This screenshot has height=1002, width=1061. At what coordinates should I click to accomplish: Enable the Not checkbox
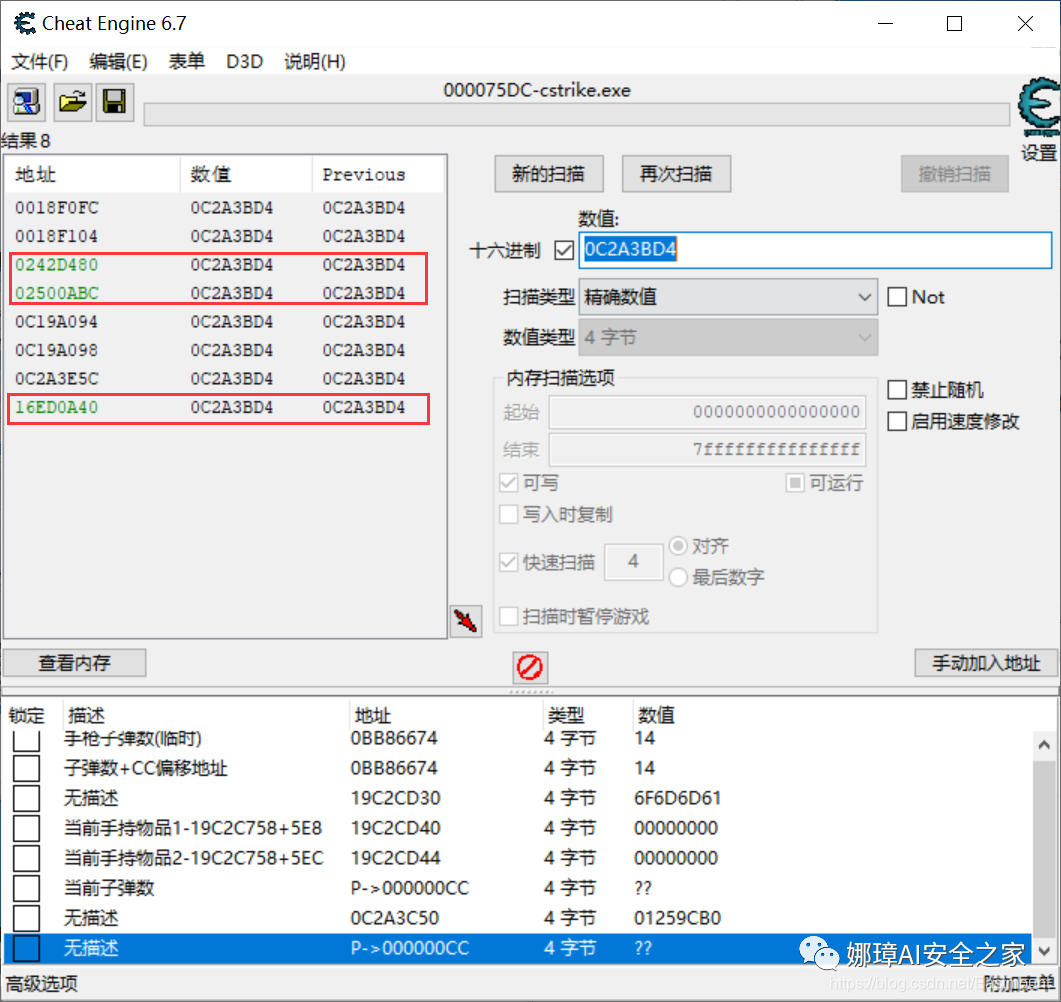pyautogui.click(x=897, y=297)
